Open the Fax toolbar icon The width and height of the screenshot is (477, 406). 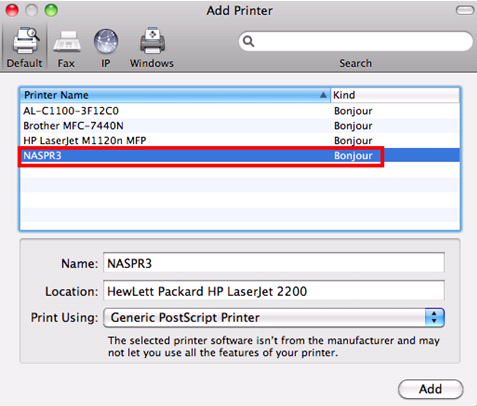[67, 42]
